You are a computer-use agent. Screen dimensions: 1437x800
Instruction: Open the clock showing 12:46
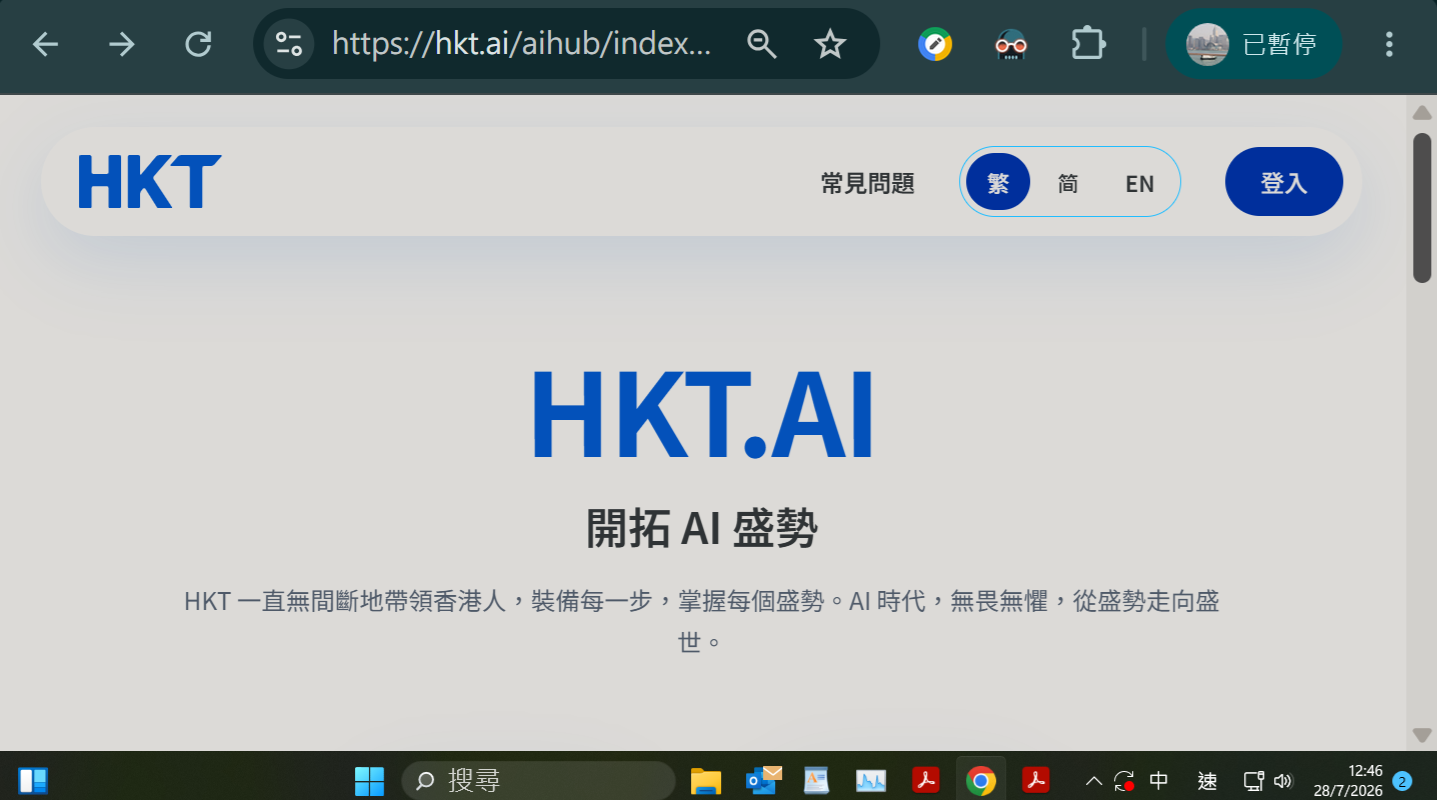[1348, 781]
